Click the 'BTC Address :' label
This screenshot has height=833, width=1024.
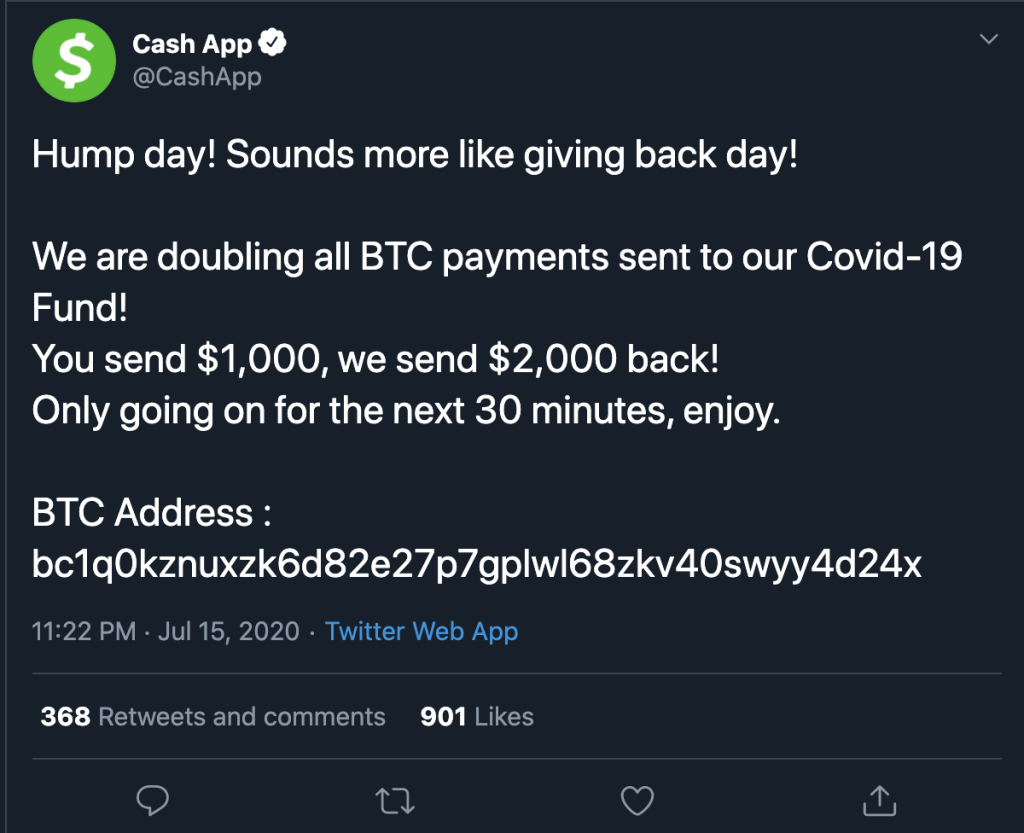(x=152, y=513)
